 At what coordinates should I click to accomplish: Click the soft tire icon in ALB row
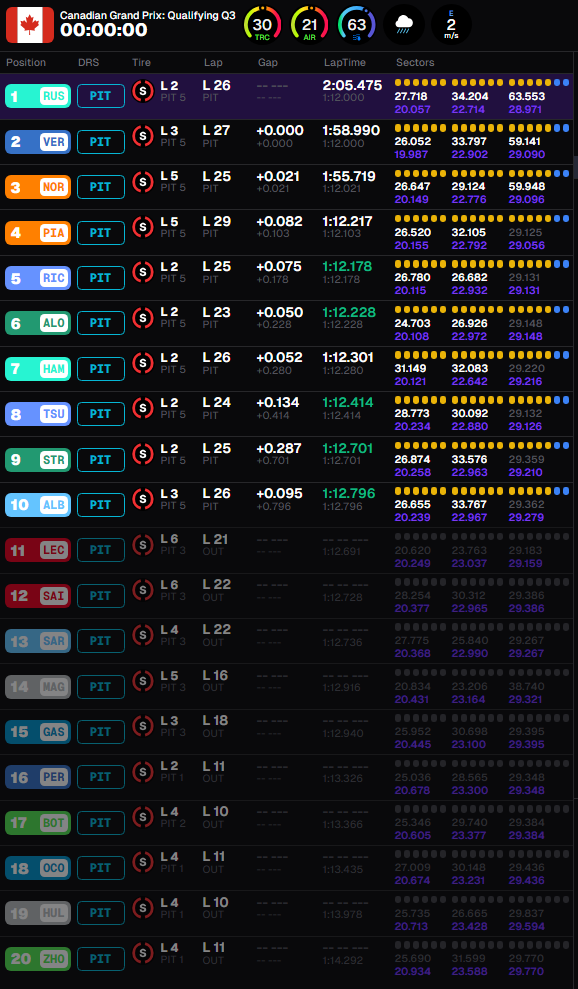pos(143,499)
